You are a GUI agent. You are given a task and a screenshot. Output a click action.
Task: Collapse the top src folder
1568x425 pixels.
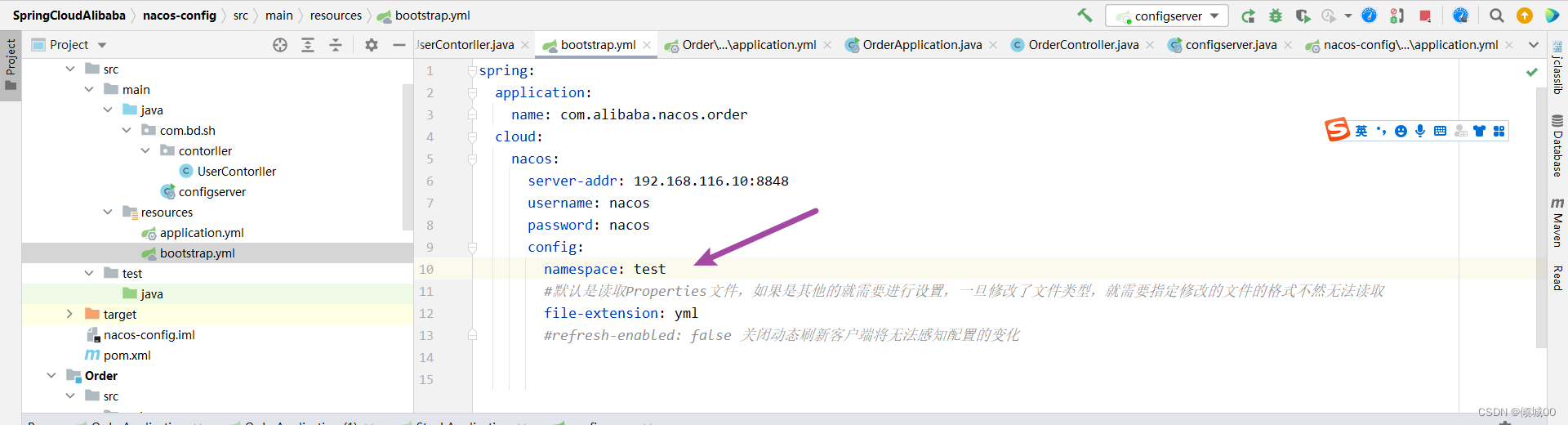[70, 69]
